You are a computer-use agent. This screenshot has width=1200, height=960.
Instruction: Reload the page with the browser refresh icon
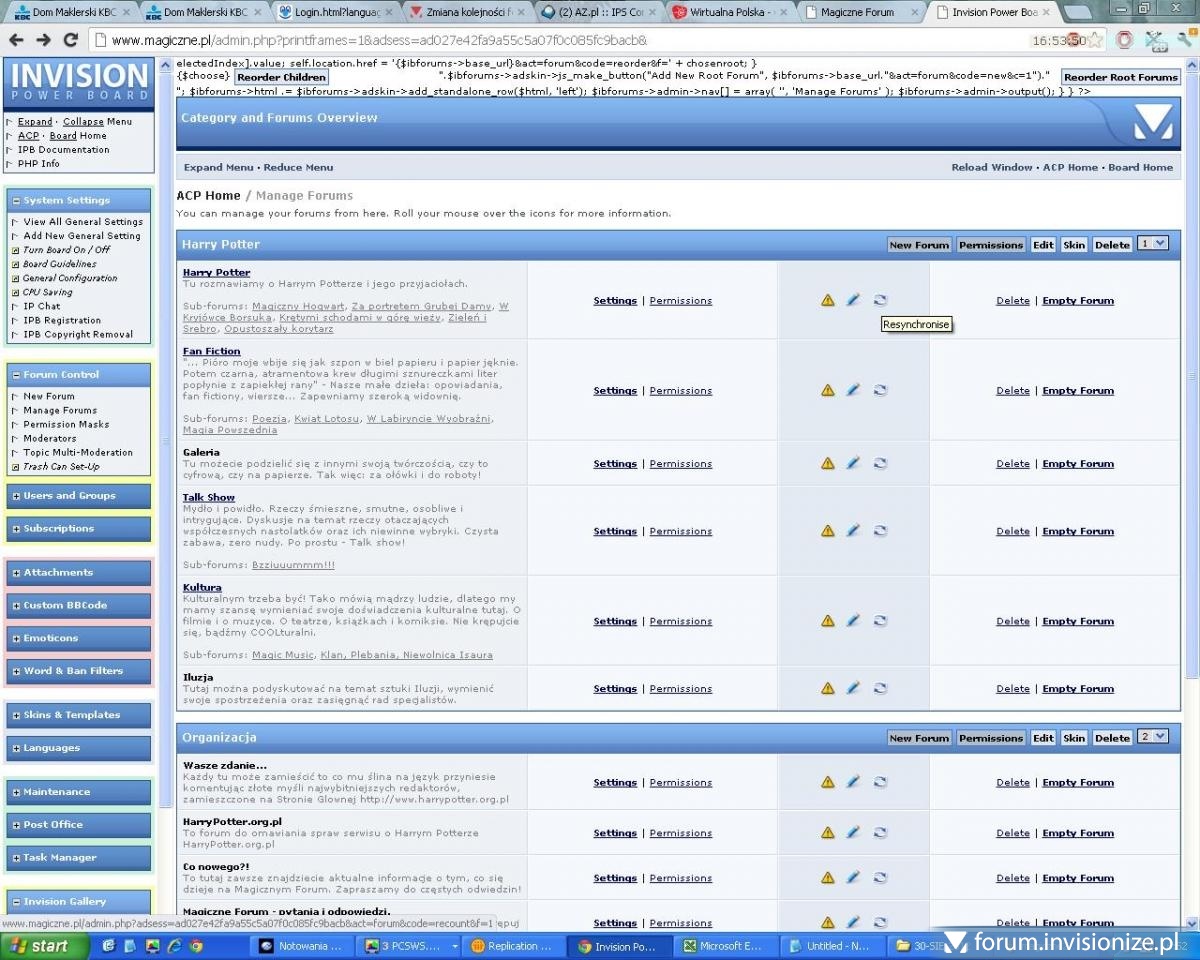70,40
